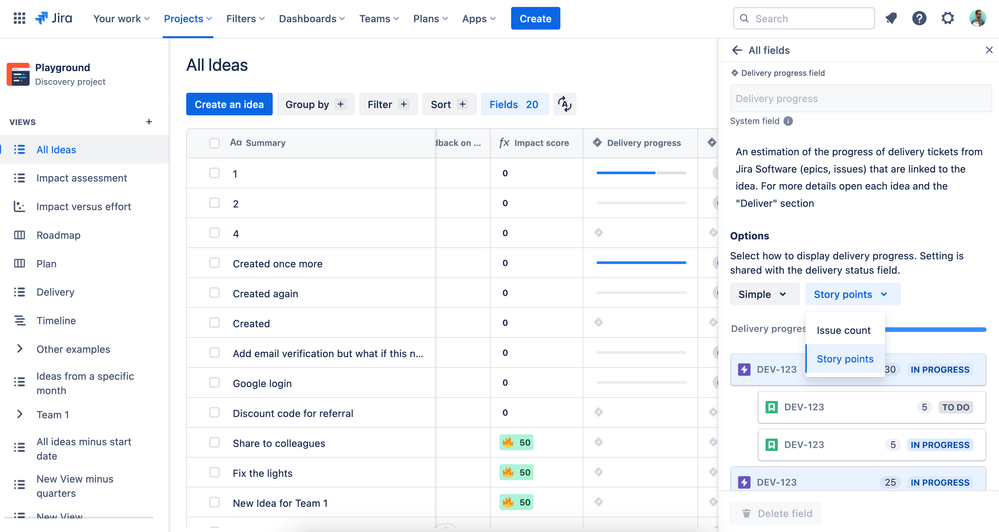Check the box for Google login
The height and width of the screenshot is (532, 999).
coord(214,383)
